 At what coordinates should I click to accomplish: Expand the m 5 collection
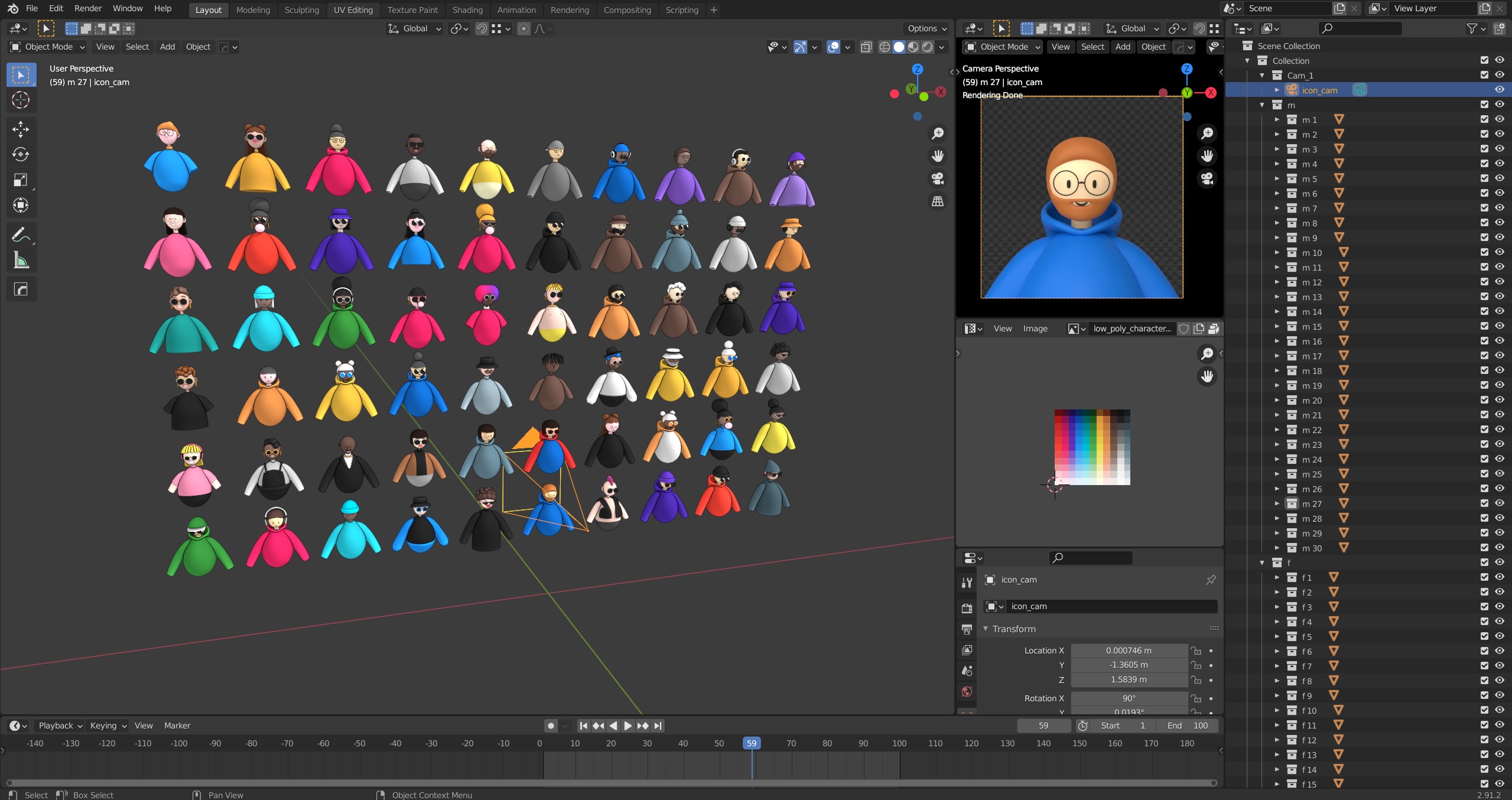coord(1277,178)
